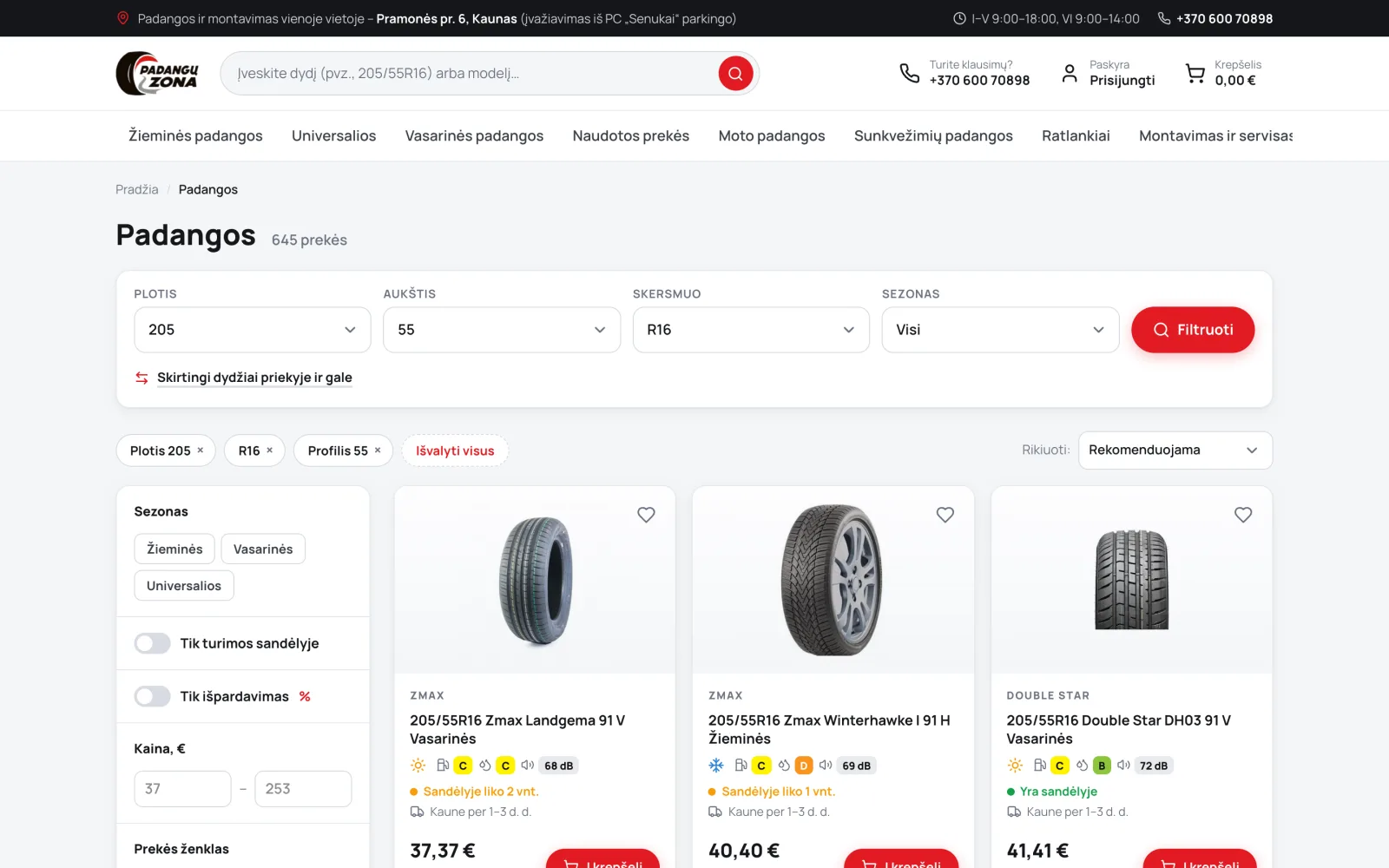
Task: Click the red search magnifier button
Action: [x=735, y=73]
